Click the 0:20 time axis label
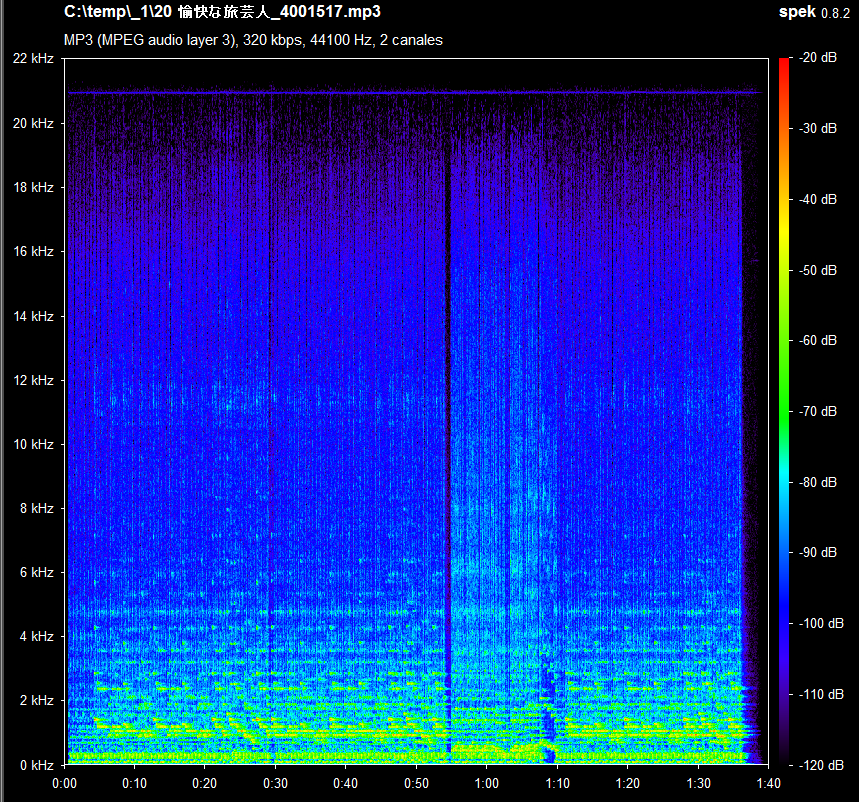Image resolution: width=859 pixels, height=802 pixels. [x=205, y=783]
